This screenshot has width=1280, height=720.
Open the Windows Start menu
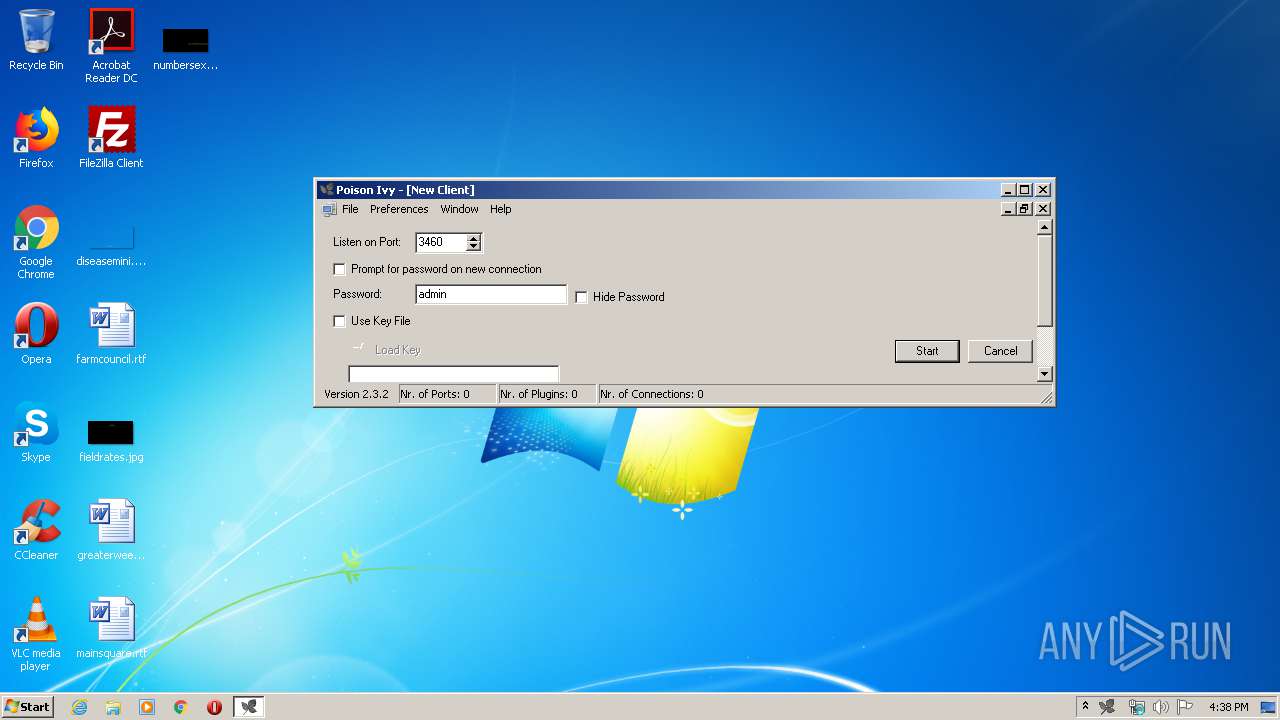pyautogui.click(x=27, y=707)
